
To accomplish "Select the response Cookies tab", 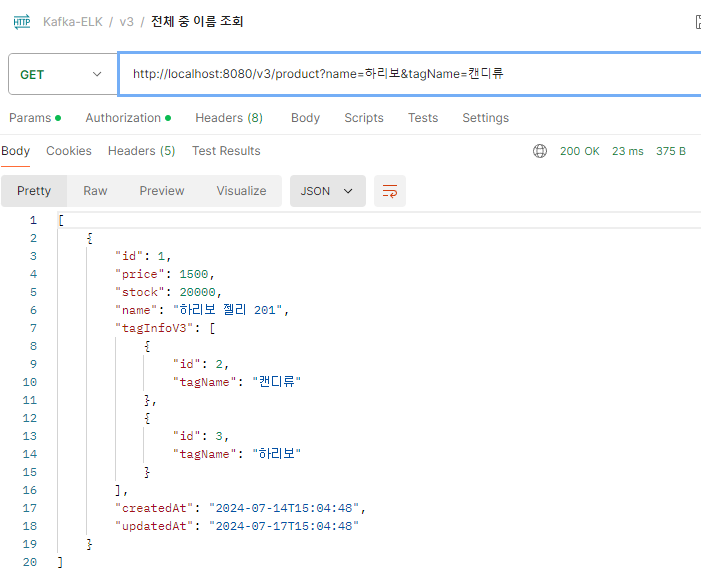I will point(69,151).
